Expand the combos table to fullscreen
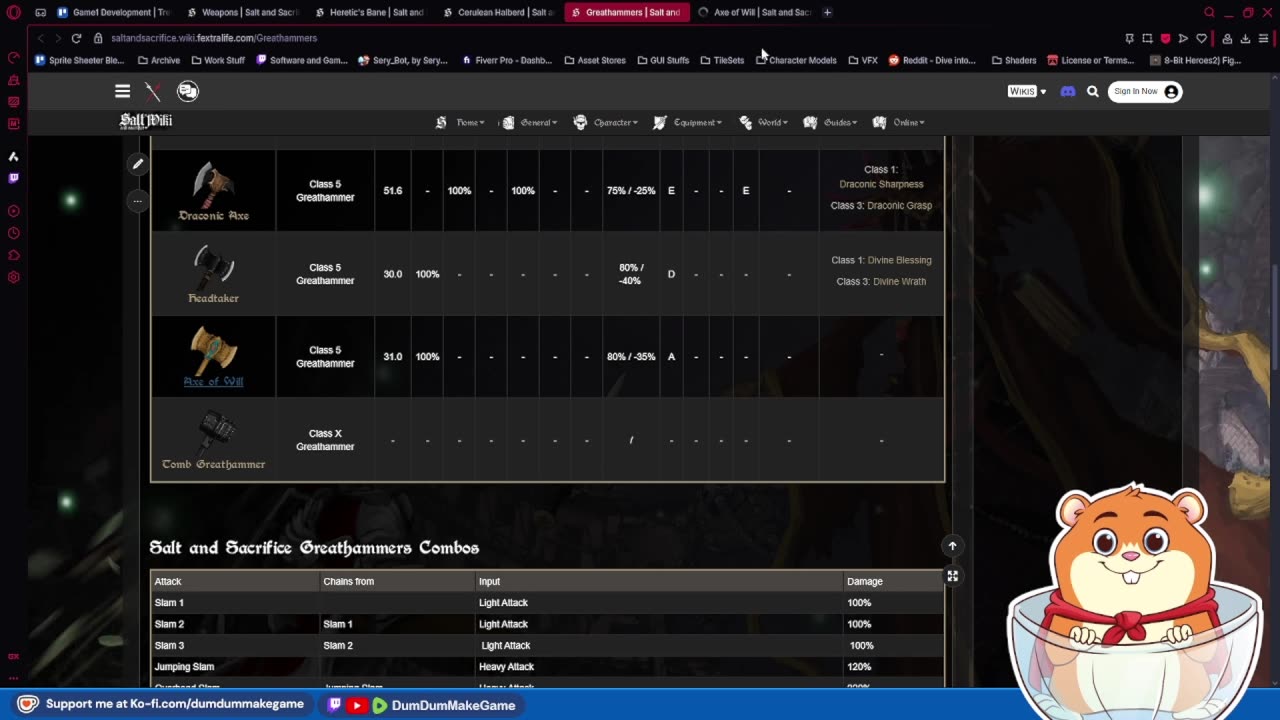Screen dimensions: 1280x720 coord(952,576)
